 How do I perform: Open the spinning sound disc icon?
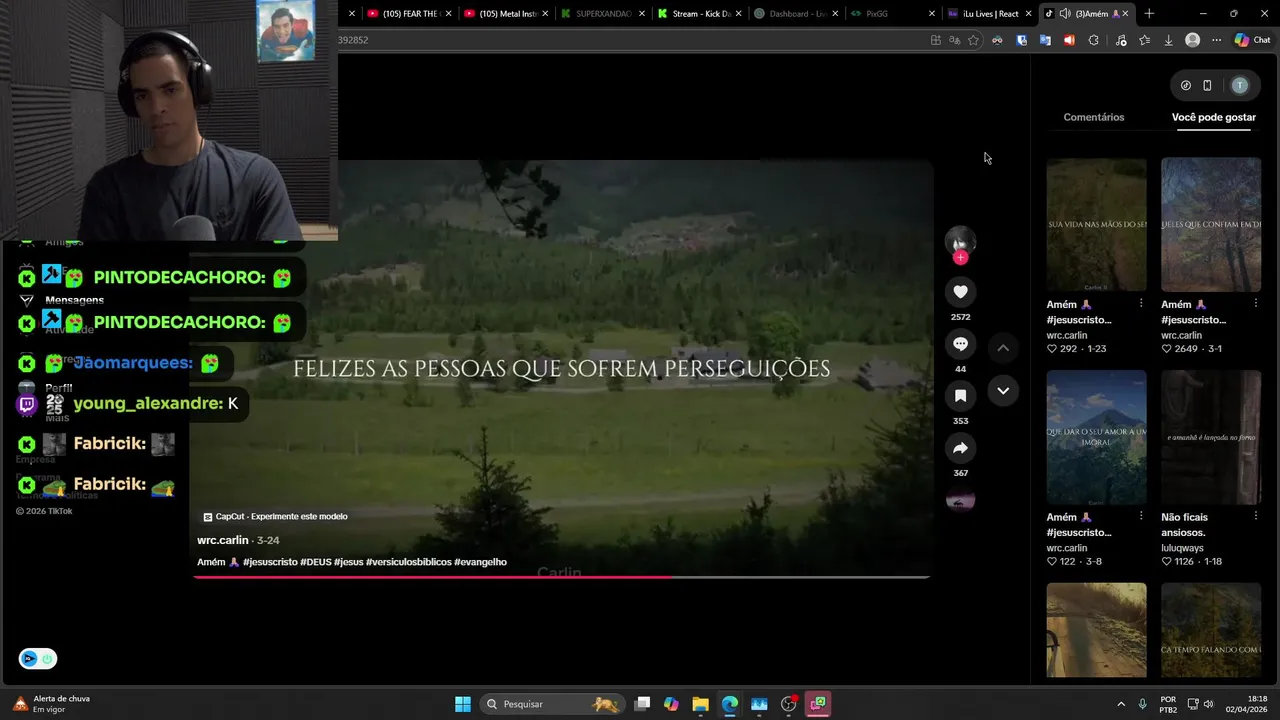tap(960, 500)
